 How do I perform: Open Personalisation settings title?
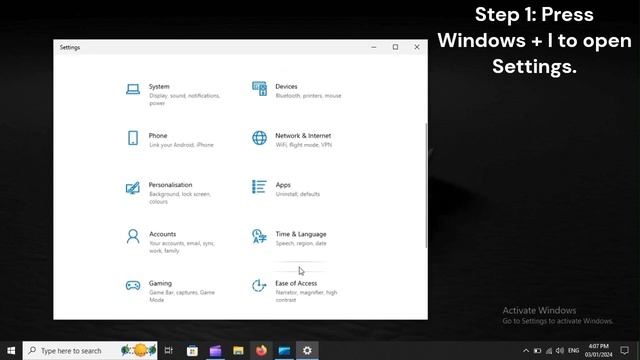170,185
